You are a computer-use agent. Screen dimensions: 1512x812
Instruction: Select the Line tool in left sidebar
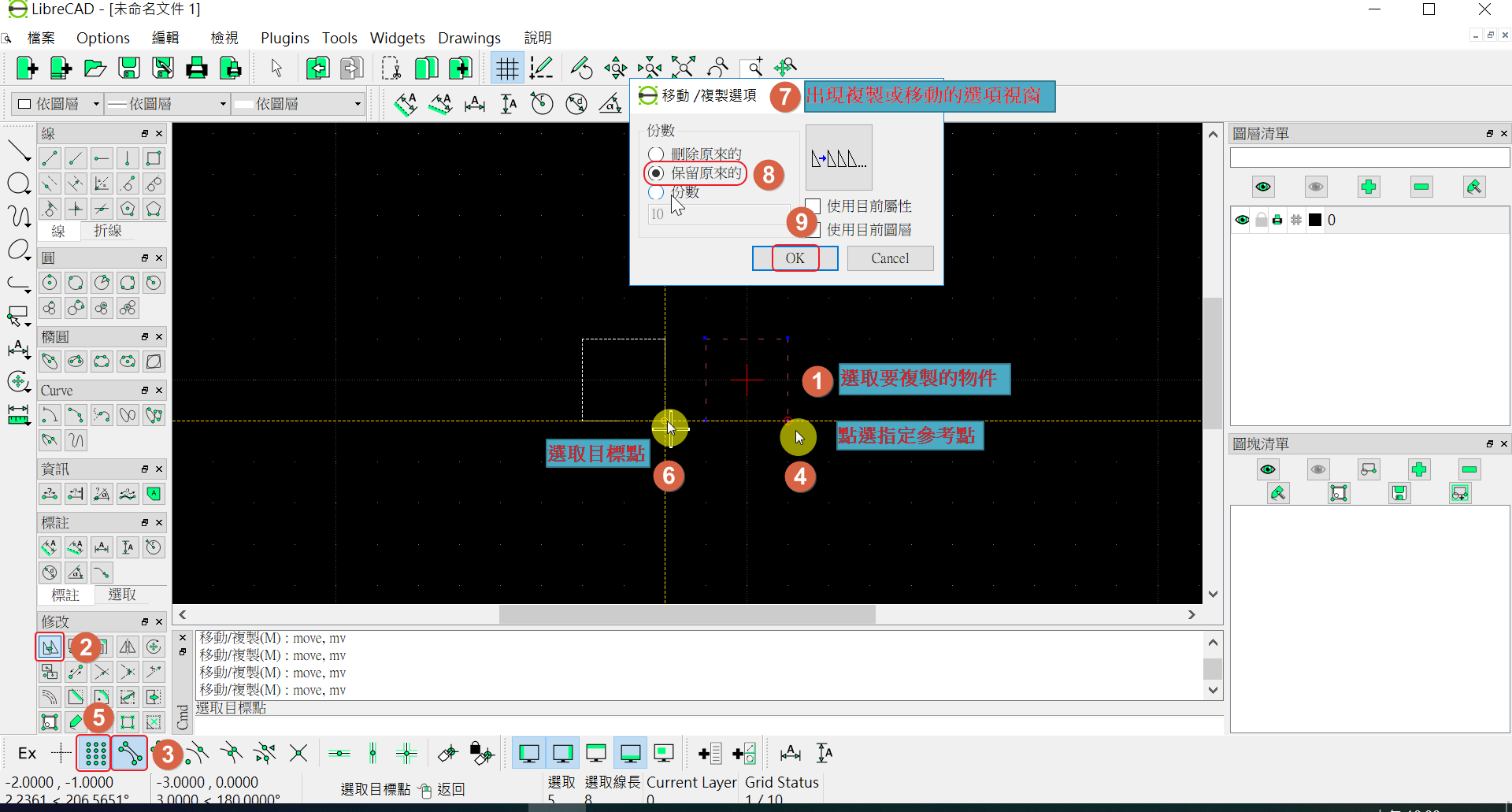click(x=18, y=150)
